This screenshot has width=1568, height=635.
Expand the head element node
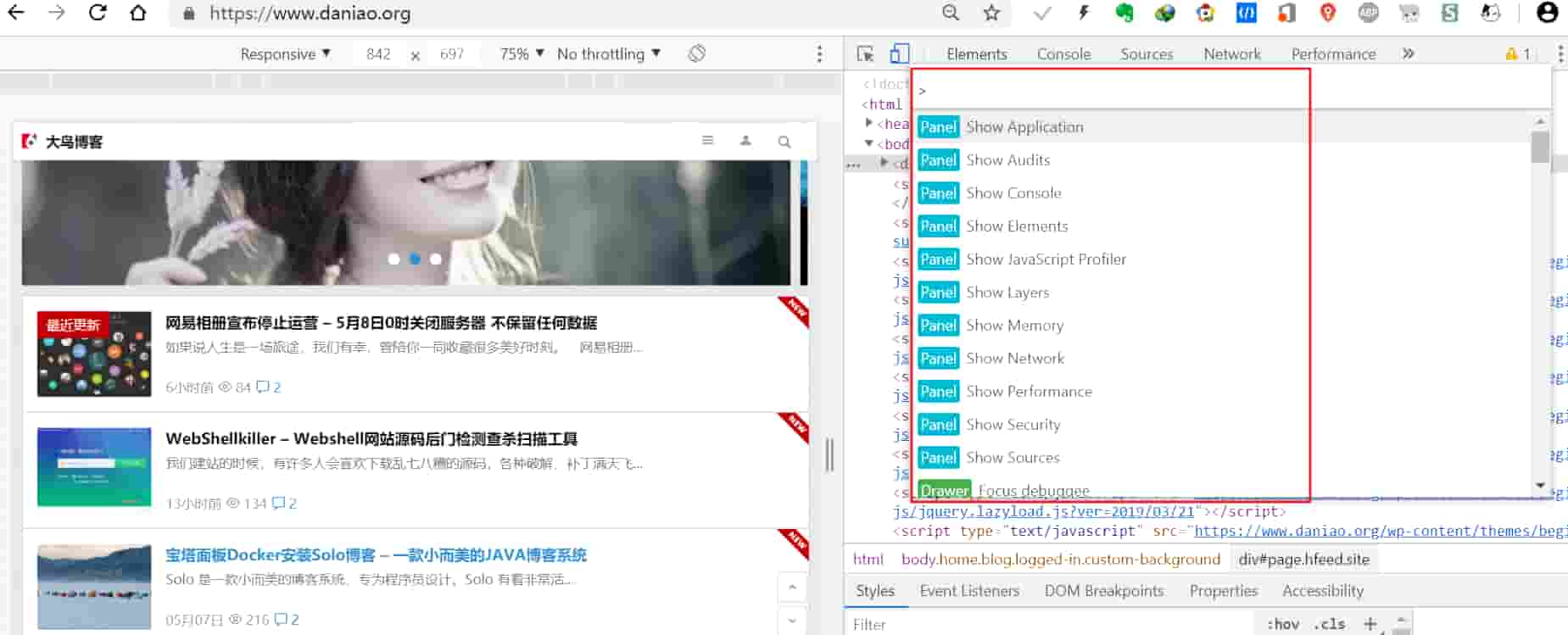(x=869, y=124)
